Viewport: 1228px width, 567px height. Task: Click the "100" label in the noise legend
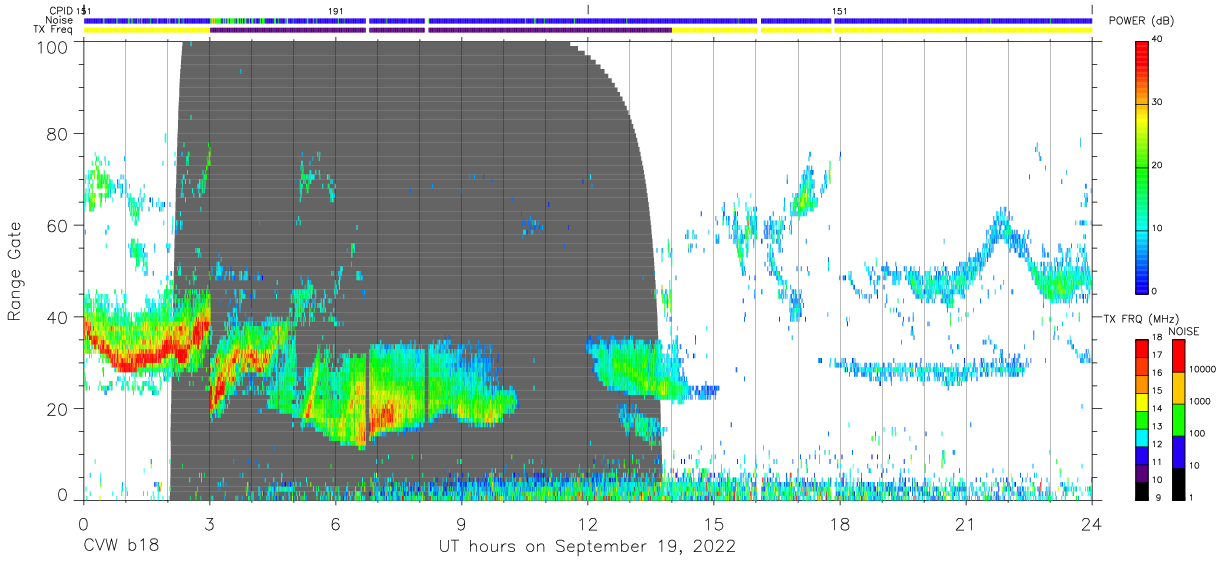(1199, 433)
